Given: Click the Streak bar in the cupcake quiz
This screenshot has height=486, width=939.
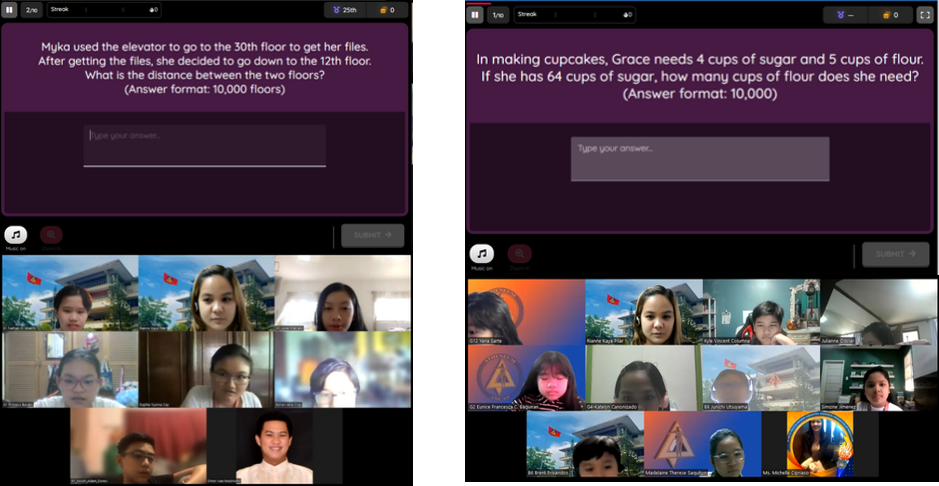Looking at the screenshot, I should coord(574,15).
